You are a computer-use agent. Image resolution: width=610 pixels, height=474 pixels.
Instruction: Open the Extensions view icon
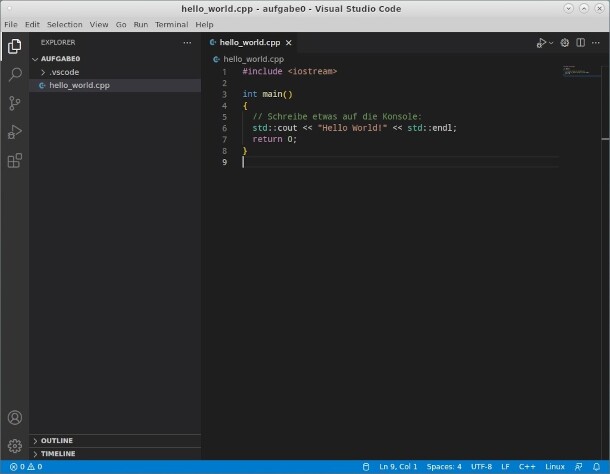pos(14,160)
